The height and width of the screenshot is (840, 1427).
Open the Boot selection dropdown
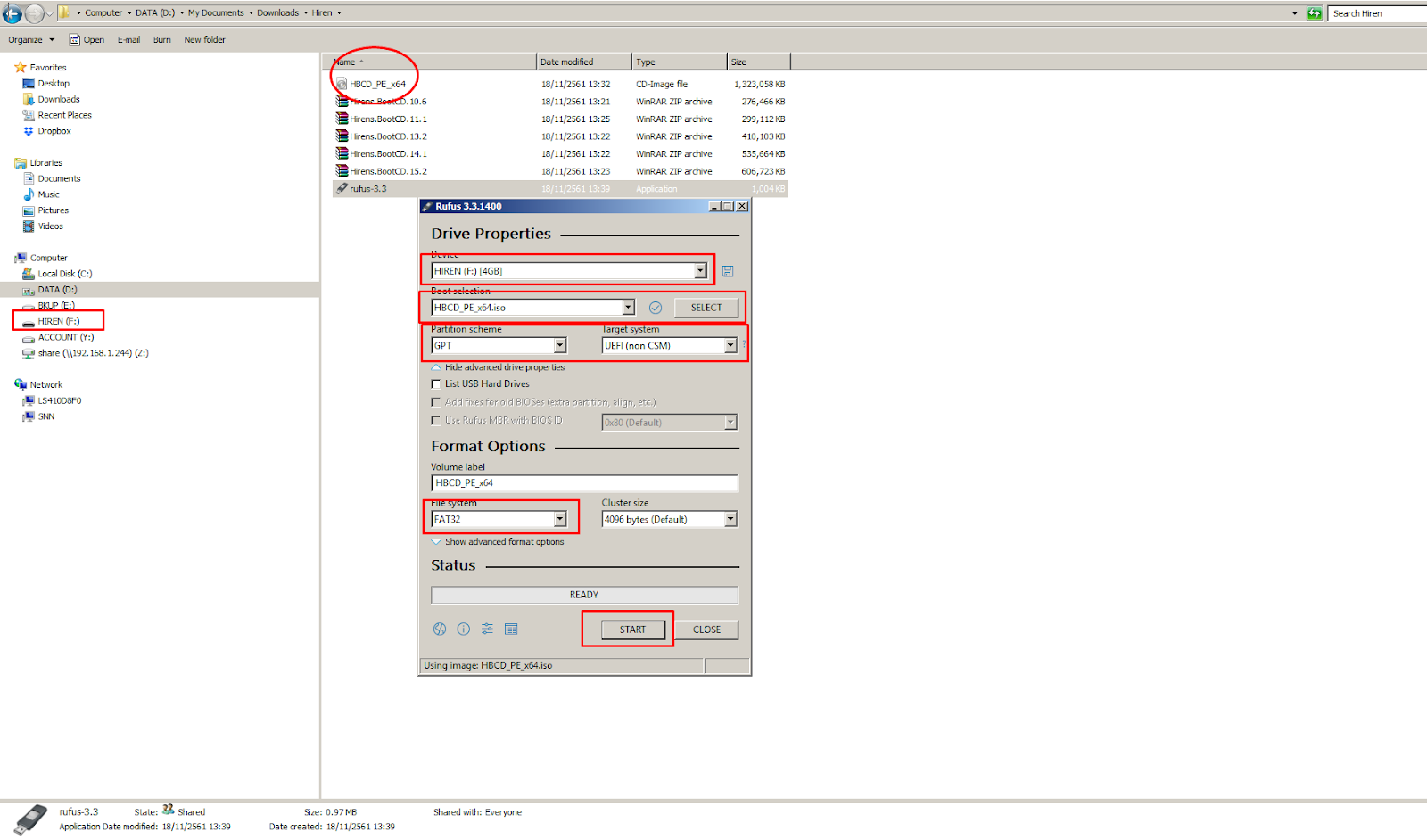tap(532, 308)
